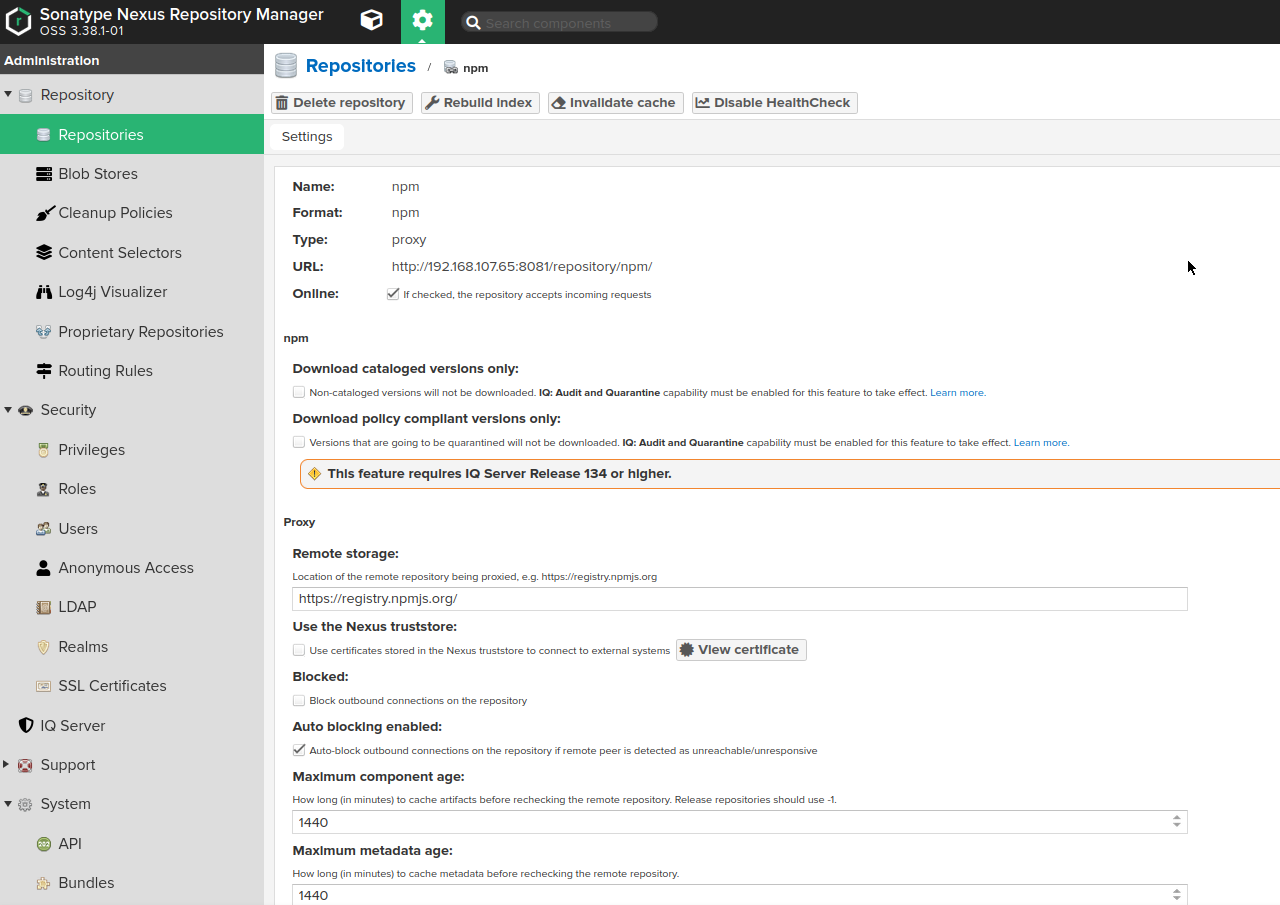Click the Bundles puzzle icon
Screen dimensions: 1280x905
(43, 883)
